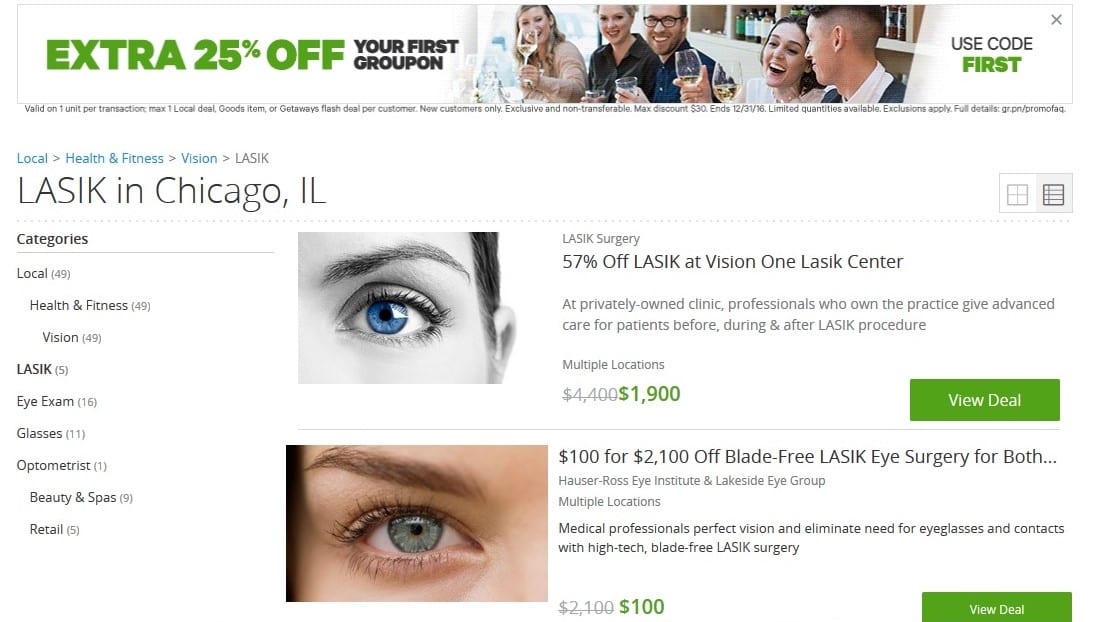Open Health & Fitness breadcrumb link

[114, 158]
